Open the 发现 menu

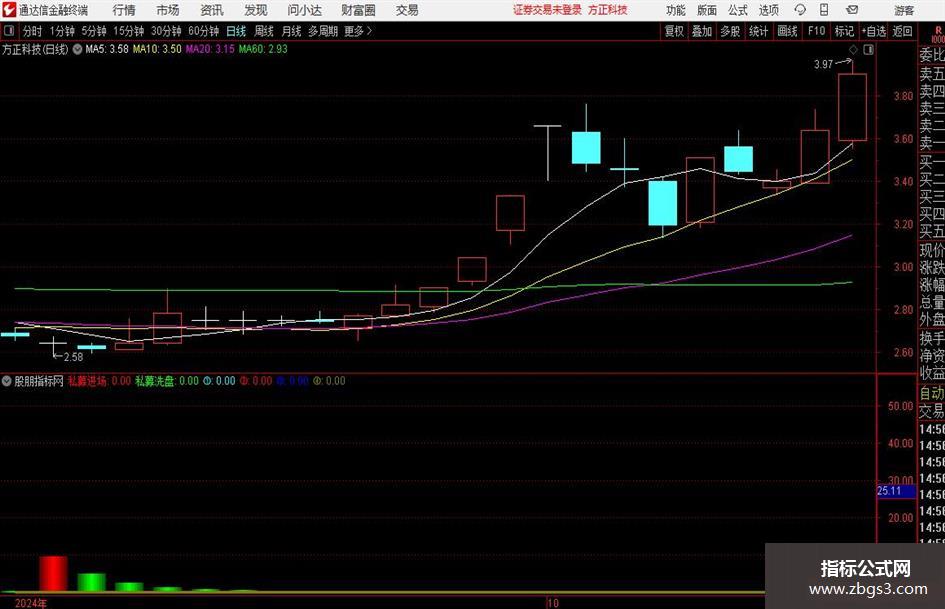pos(256,10)
